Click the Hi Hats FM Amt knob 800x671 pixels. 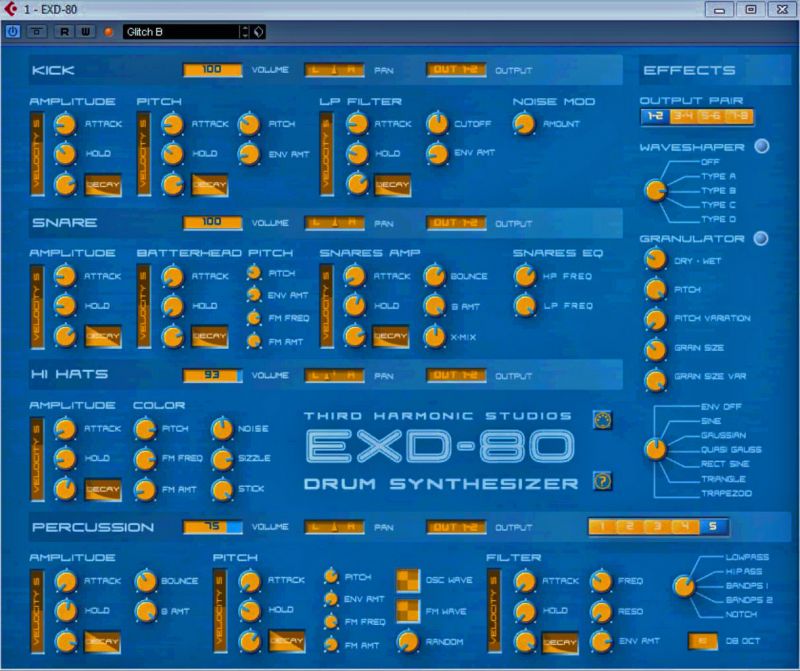click(x=145, y=490)
